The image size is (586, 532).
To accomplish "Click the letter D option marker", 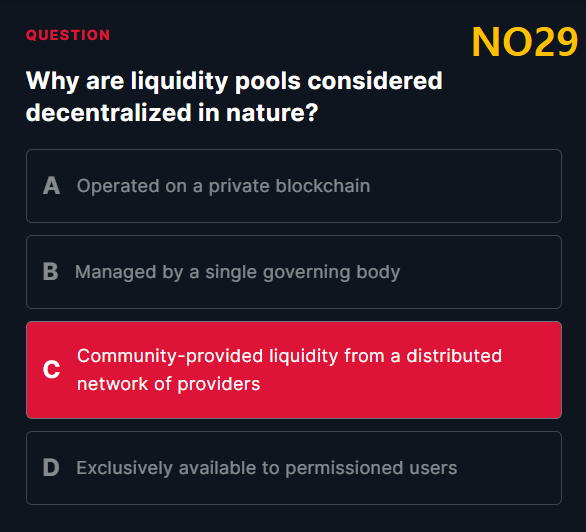I will click(51, 467).
